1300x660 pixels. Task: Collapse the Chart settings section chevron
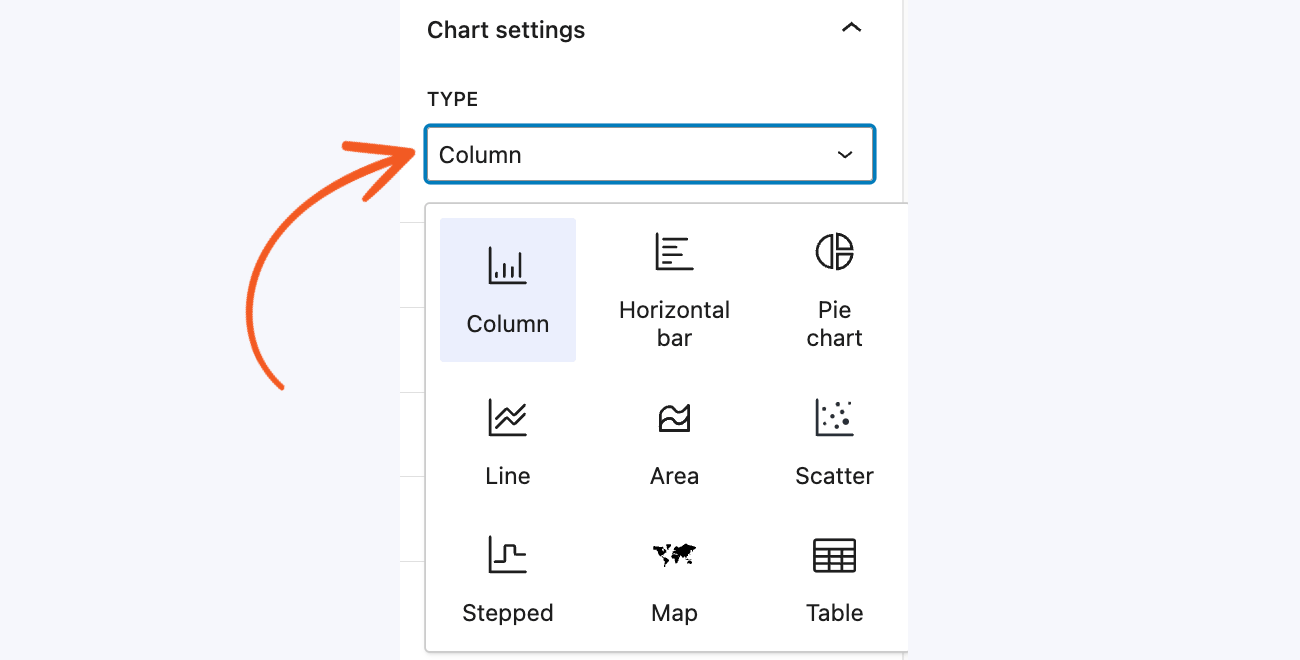[851, 29]
